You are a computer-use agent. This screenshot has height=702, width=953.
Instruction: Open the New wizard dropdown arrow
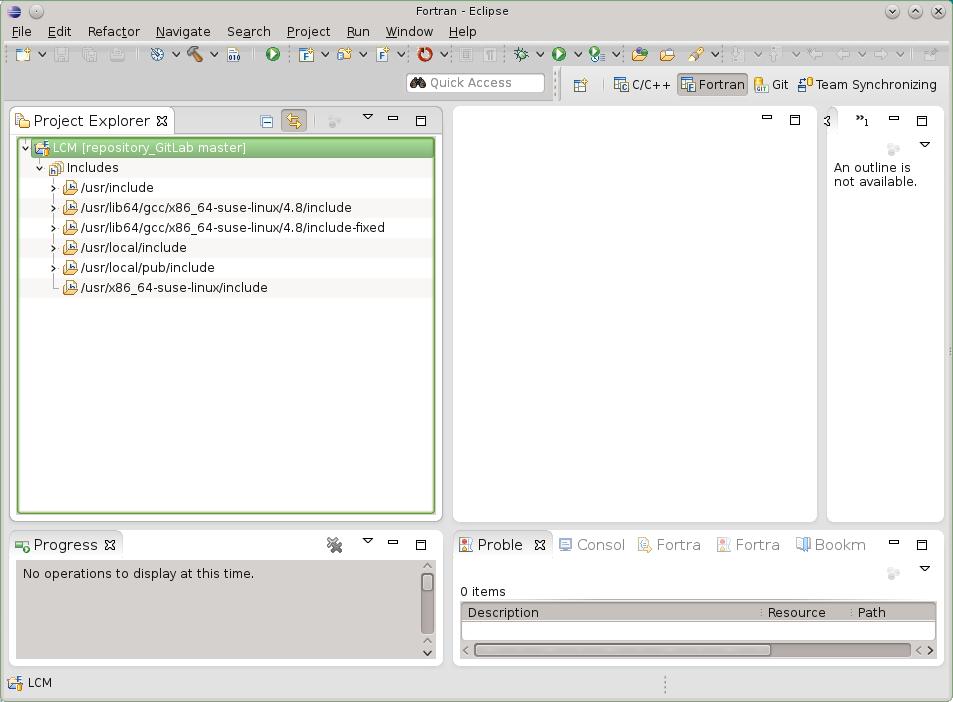tap(42, 55)
